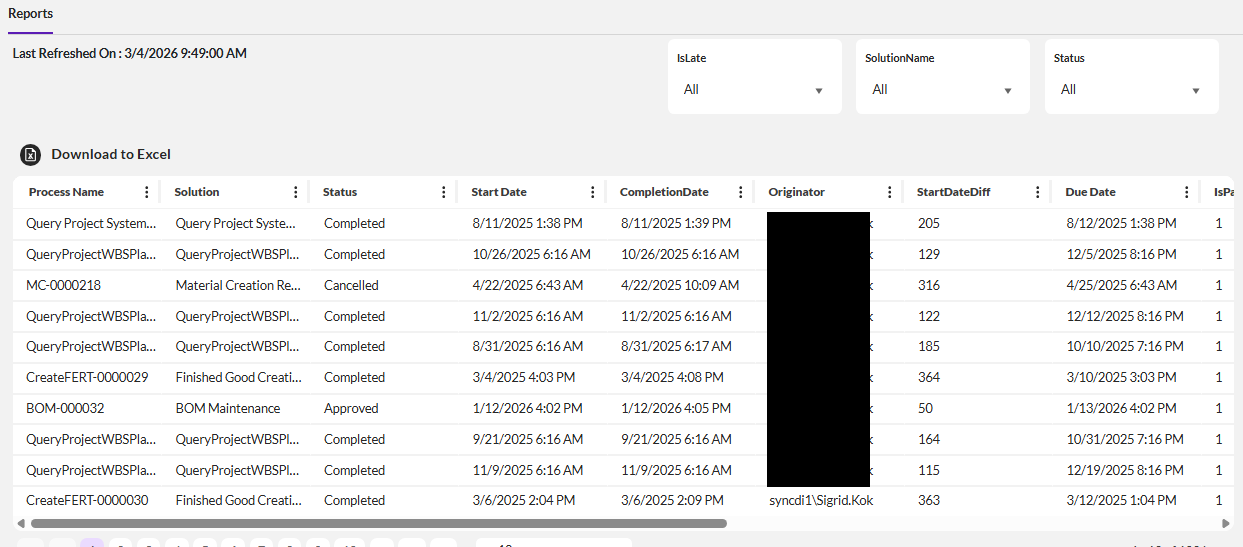Click the Excel file download icon
This screenshot has height=547, width=1243.
click(x=31, y=155)
